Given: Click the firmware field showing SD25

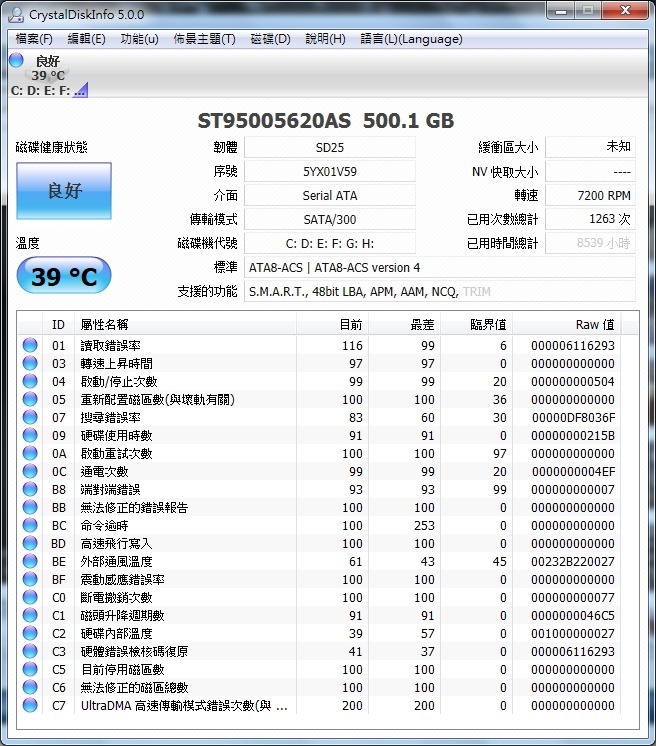Looking at the screenshot, I should (x=330, y=147).
